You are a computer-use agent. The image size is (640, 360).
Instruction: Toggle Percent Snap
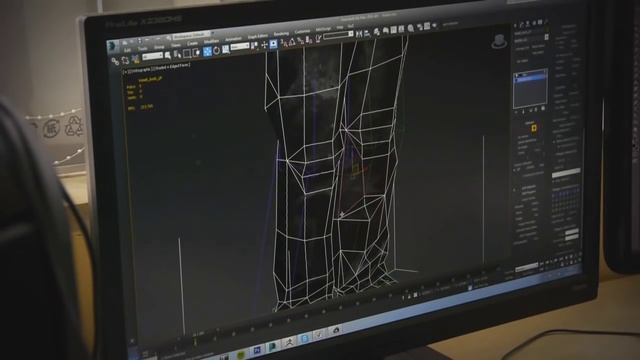pyautogui.click(x=301, y=40)
